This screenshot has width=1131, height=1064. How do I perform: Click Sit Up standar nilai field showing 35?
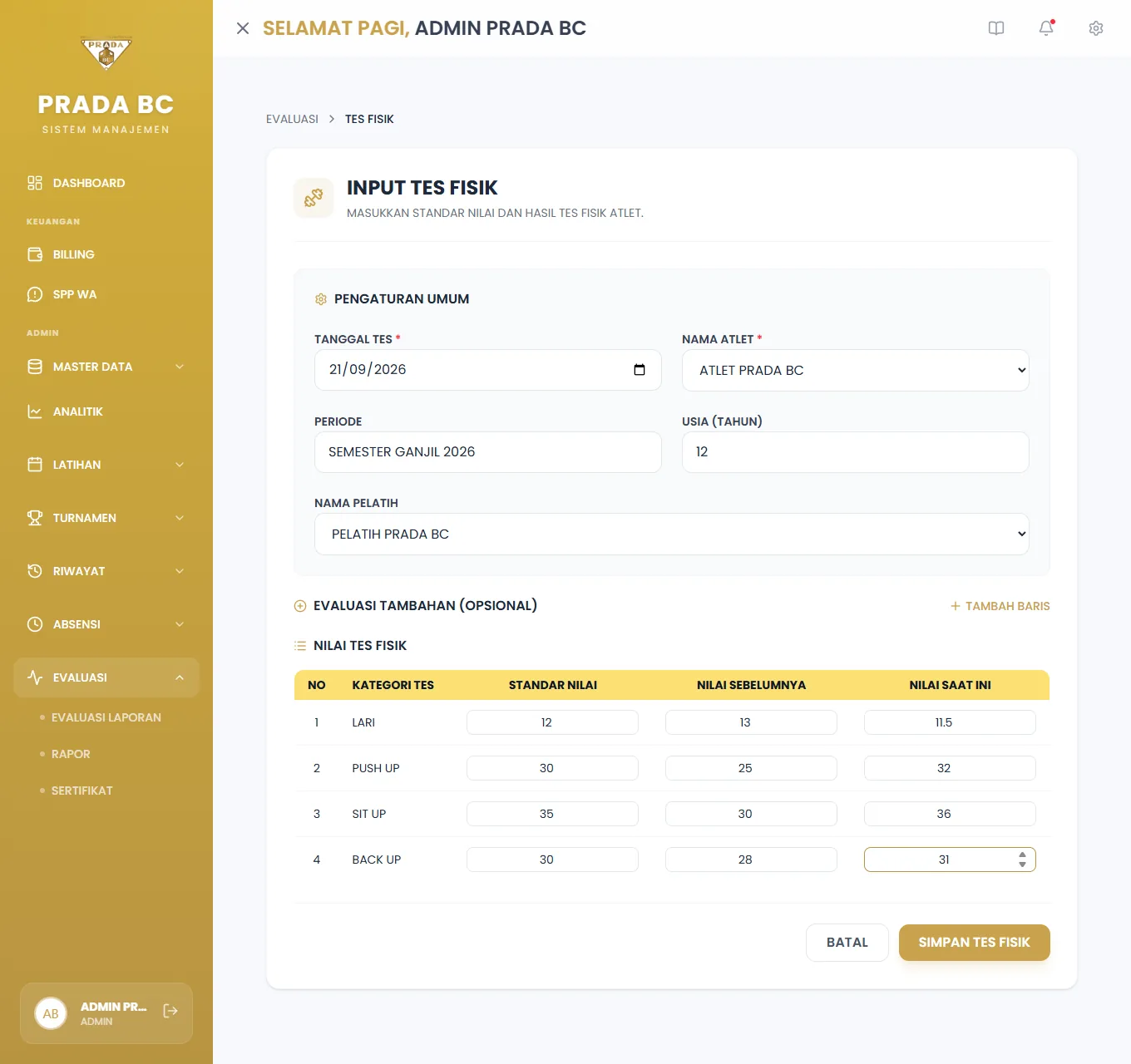click(552, 814)
